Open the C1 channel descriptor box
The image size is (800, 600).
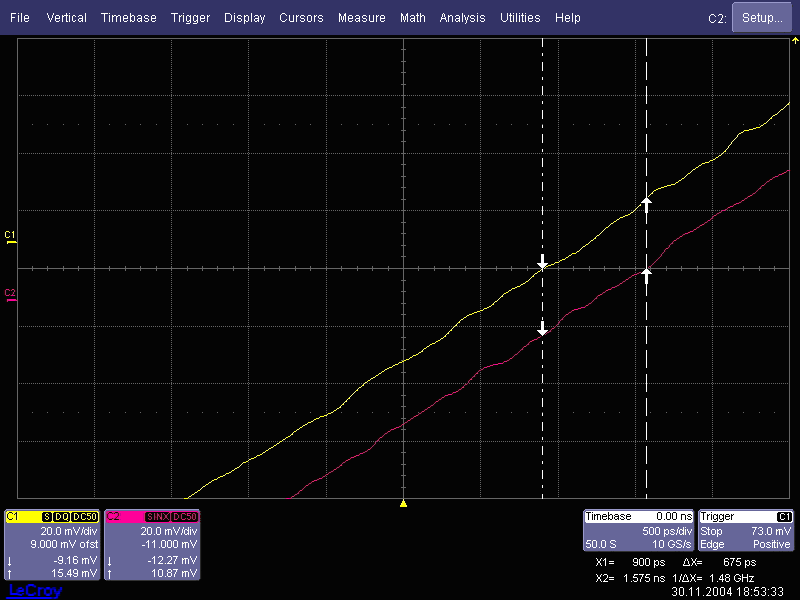pos(52,545)
